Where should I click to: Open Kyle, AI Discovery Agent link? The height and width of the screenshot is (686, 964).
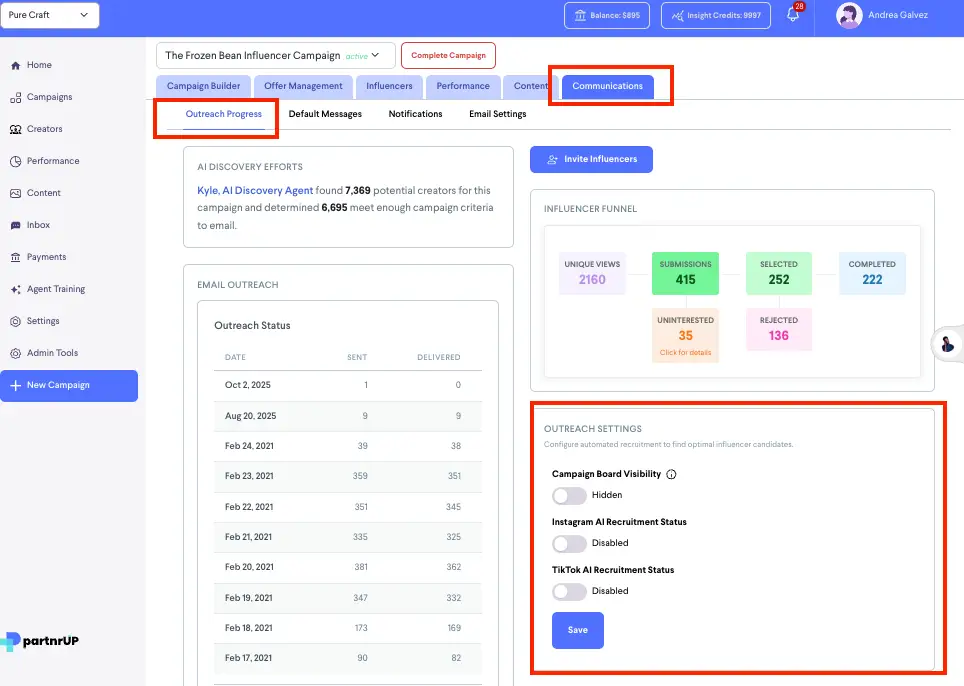pos(255,191)
